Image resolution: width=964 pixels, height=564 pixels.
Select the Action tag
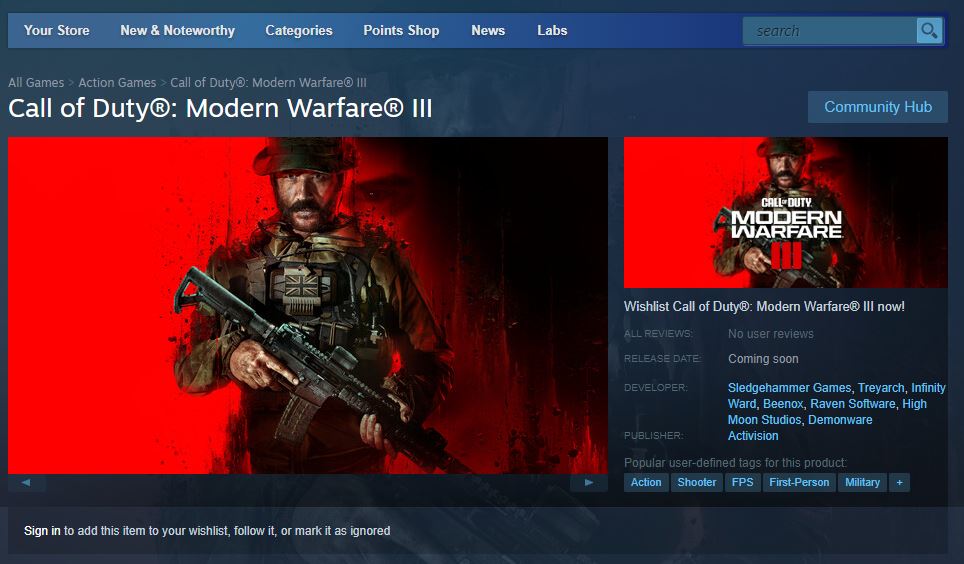click(x=646, y=483)
